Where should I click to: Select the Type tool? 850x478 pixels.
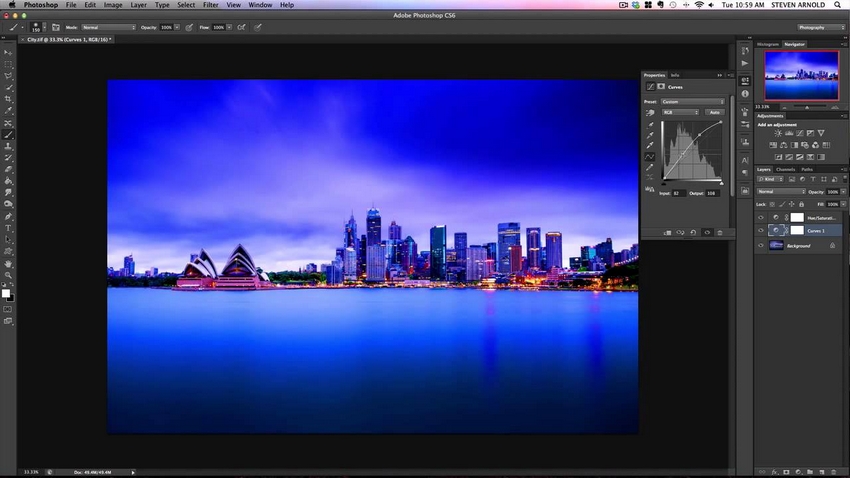tap(8, 228)
